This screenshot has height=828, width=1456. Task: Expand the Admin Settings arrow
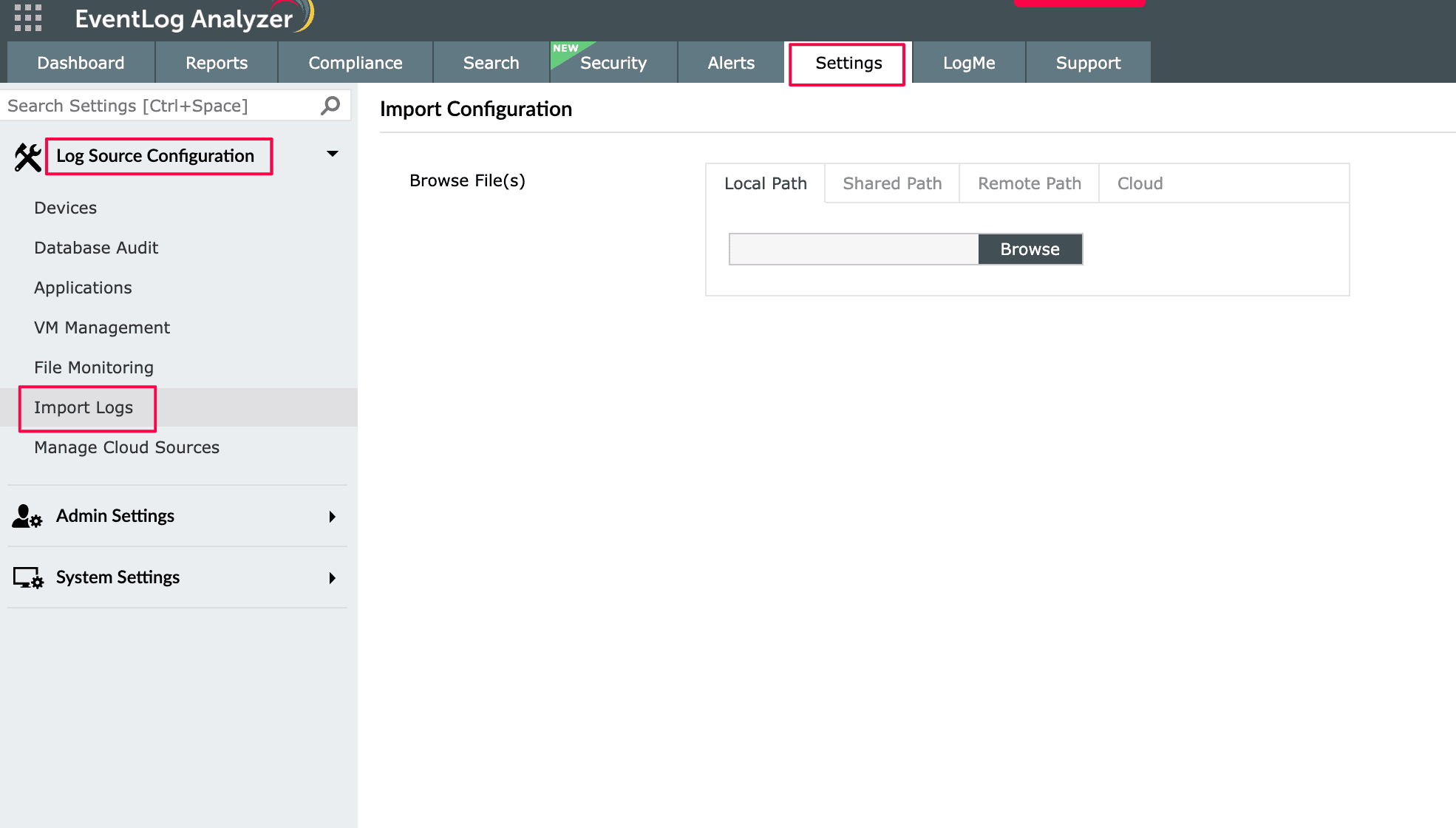point(333,517)
